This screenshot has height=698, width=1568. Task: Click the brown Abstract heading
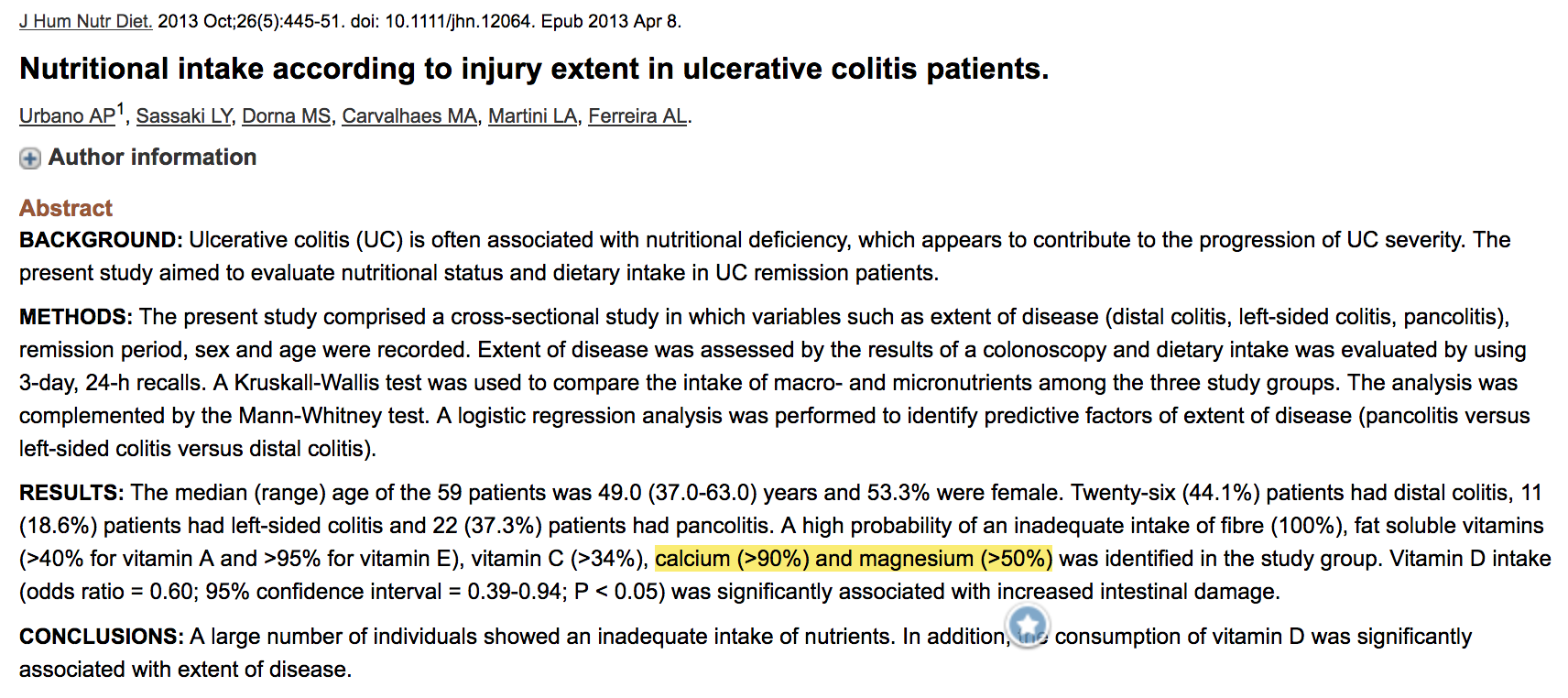click(x=66, y=208)
